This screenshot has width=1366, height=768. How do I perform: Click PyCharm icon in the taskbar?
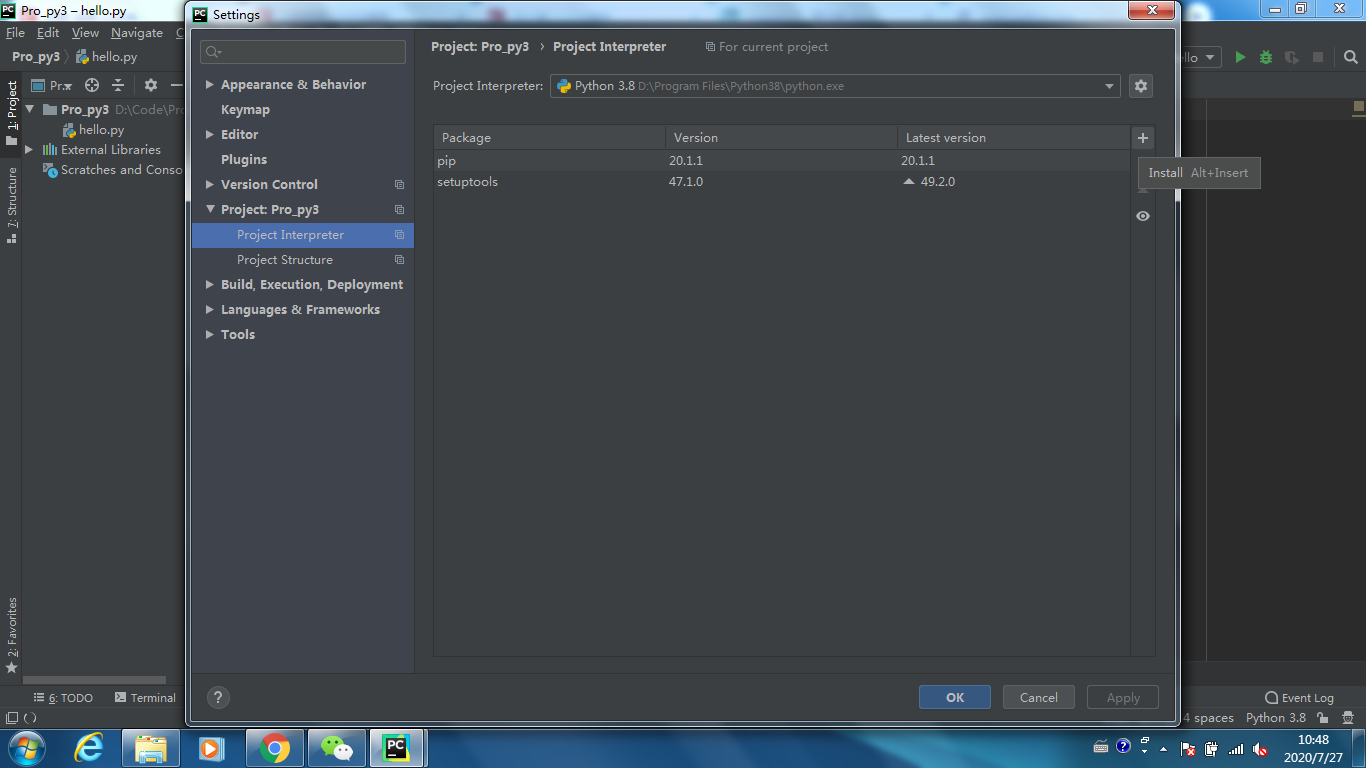pos(397,748)
